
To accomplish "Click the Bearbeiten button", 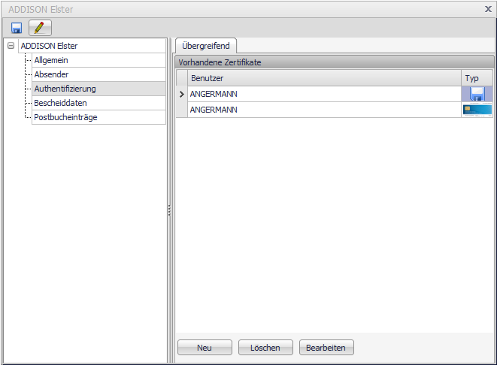I will 326,348.
